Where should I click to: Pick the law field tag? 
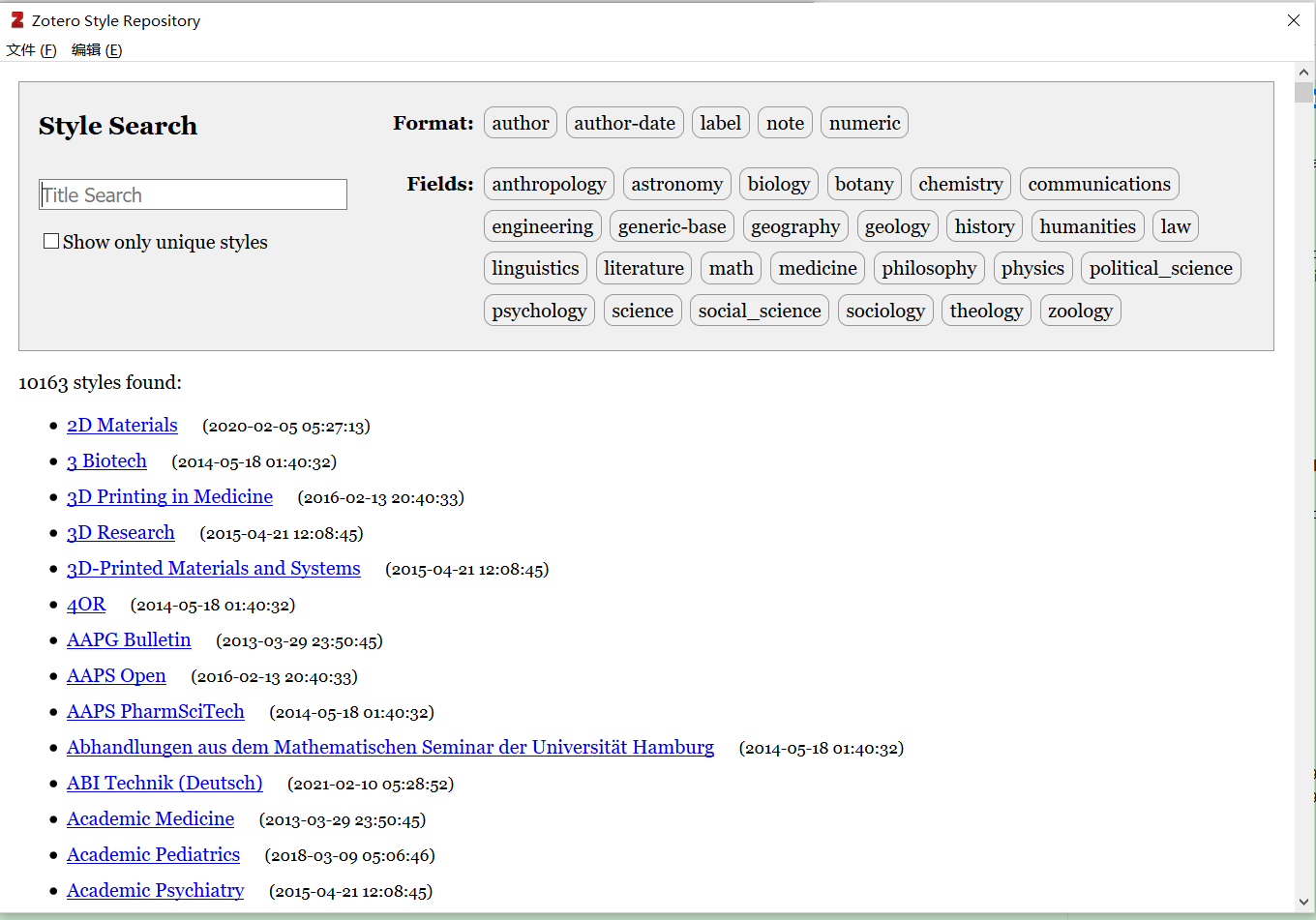pos(1176,226)
